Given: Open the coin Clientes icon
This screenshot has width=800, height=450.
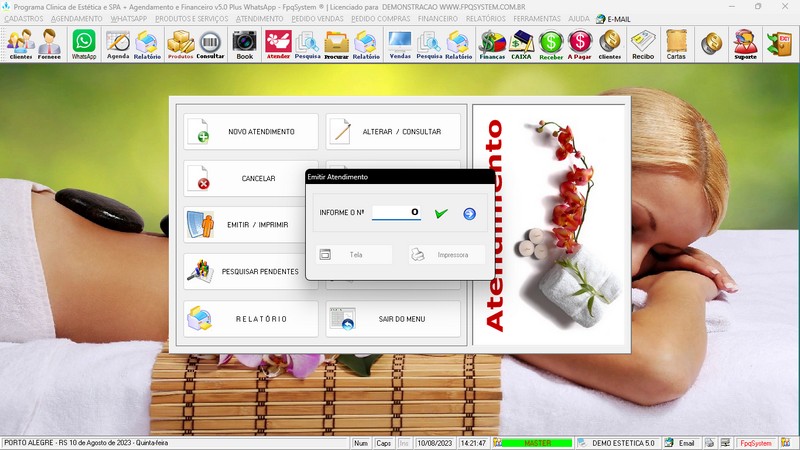Looking at the screenshot, I should tap(610, 44).
